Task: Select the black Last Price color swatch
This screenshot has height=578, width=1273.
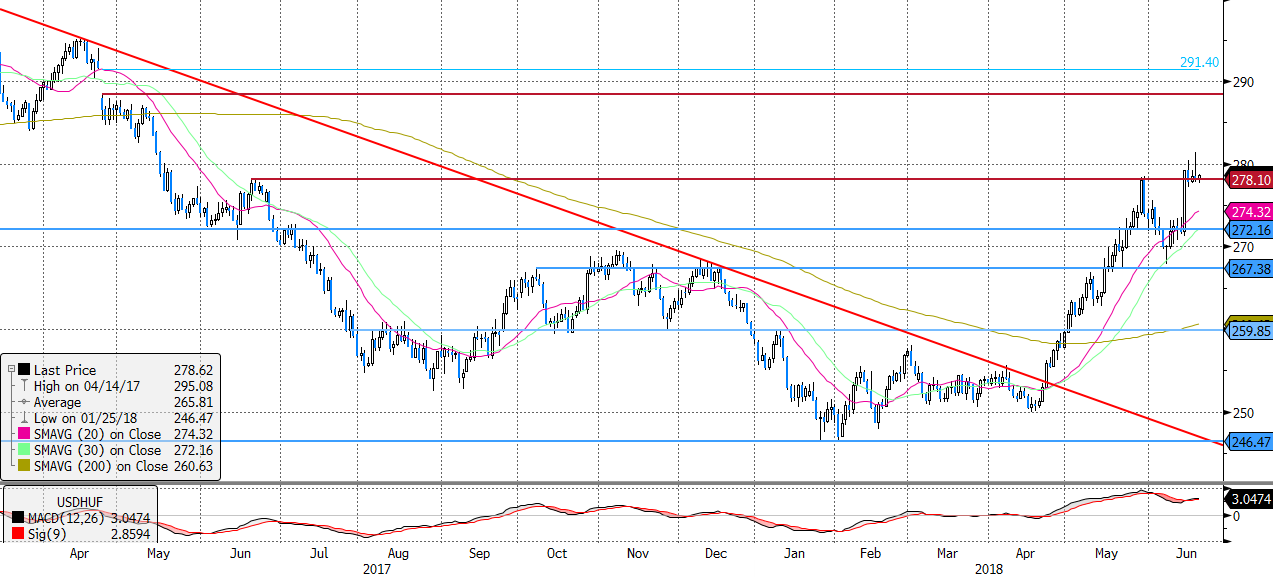Action: 23,370
